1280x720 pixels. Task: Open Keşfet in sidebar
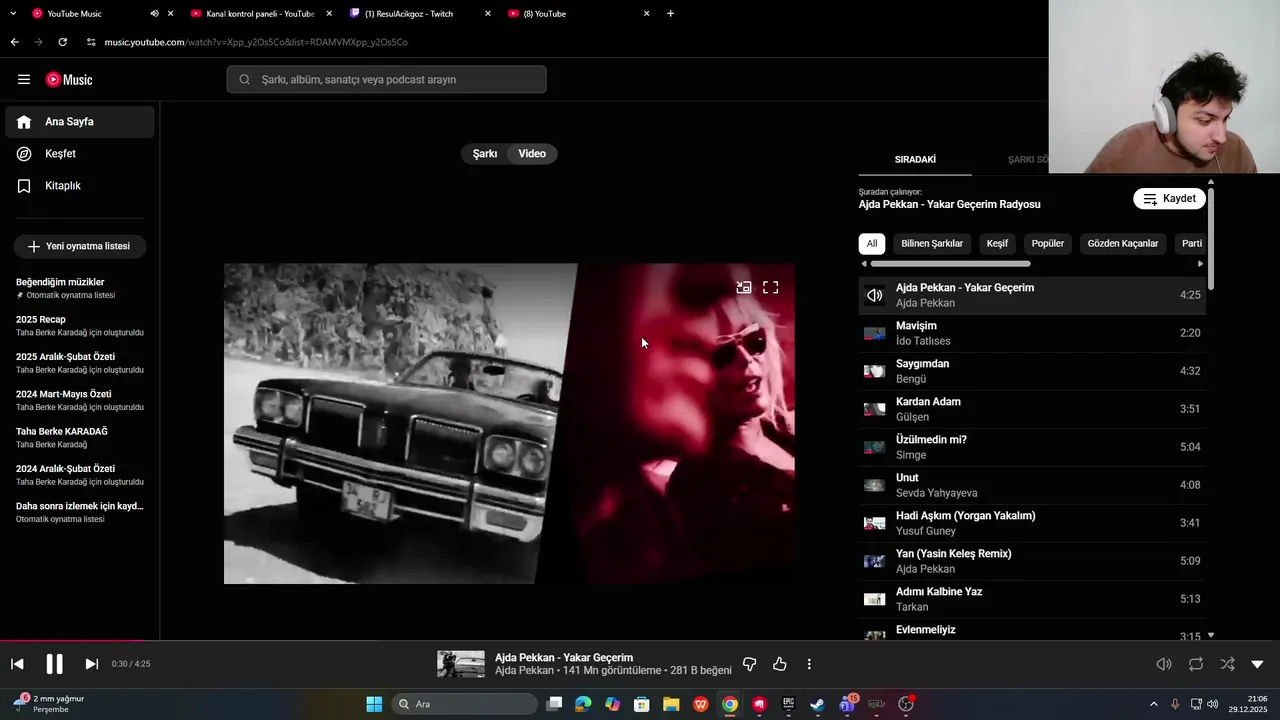(x=80, y=154)
